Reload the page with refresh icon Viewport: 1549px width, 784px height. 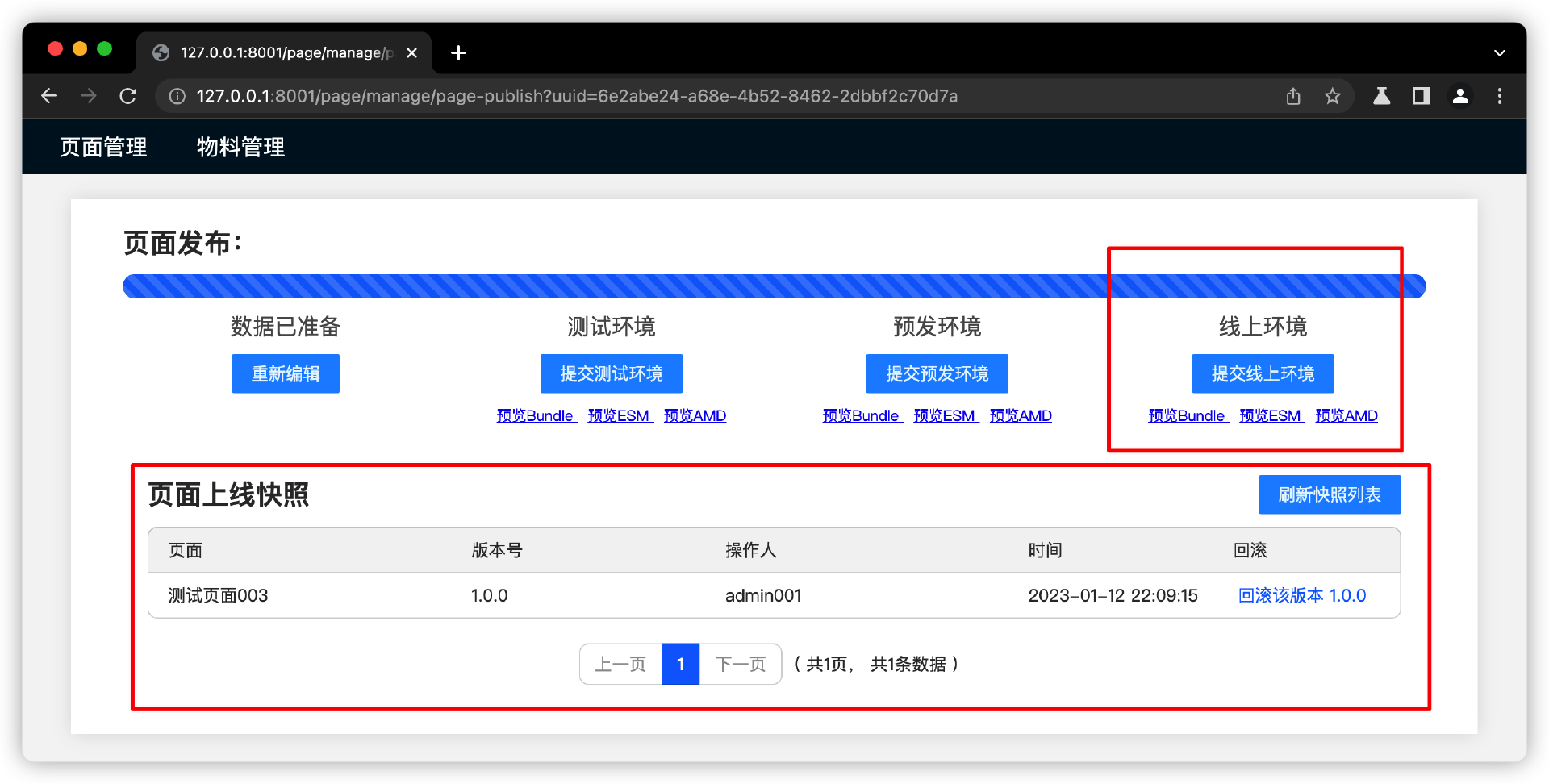tap(128, 96)
